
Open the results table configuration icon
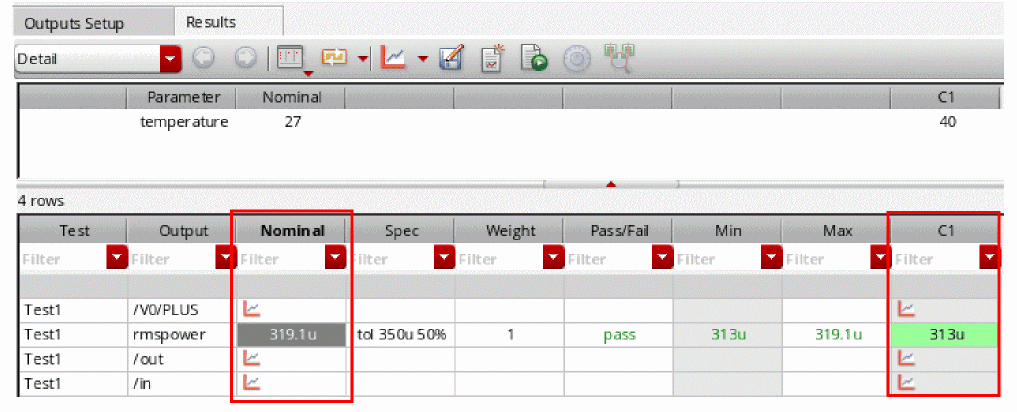coord(291,59)
